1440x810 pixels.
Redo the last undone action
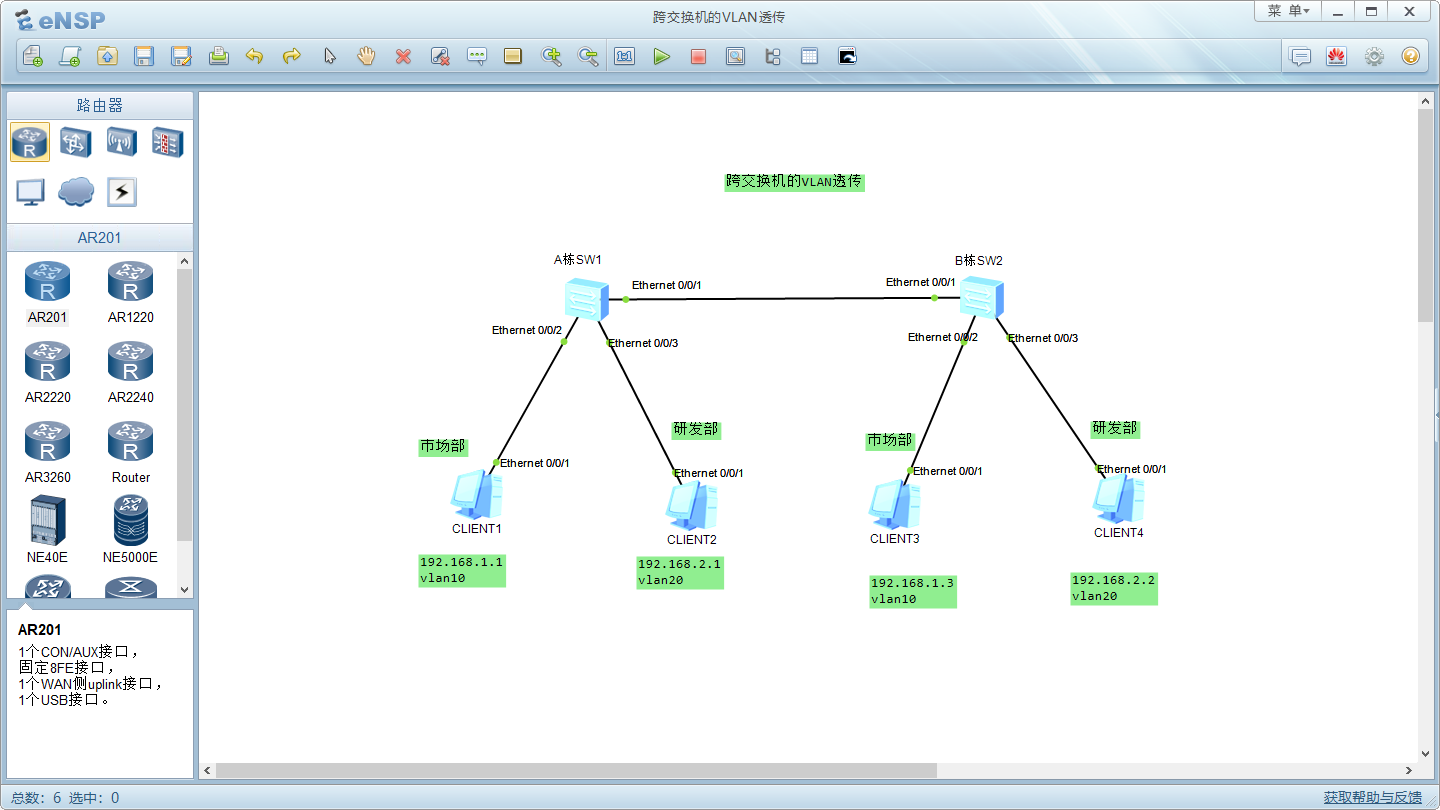coord(292,57)
